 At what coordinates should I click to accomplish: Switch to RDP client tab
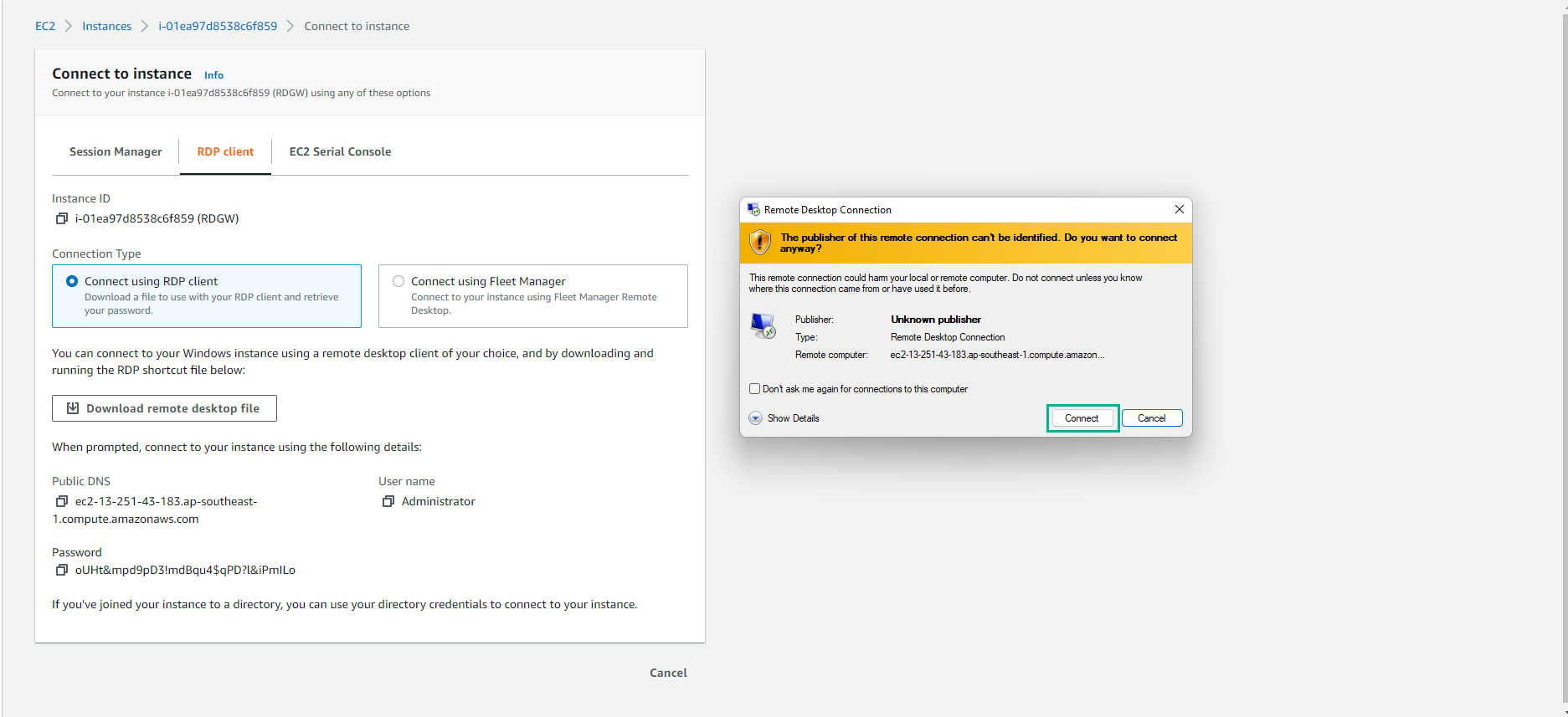pyautogui.click(x=225, y=151)
